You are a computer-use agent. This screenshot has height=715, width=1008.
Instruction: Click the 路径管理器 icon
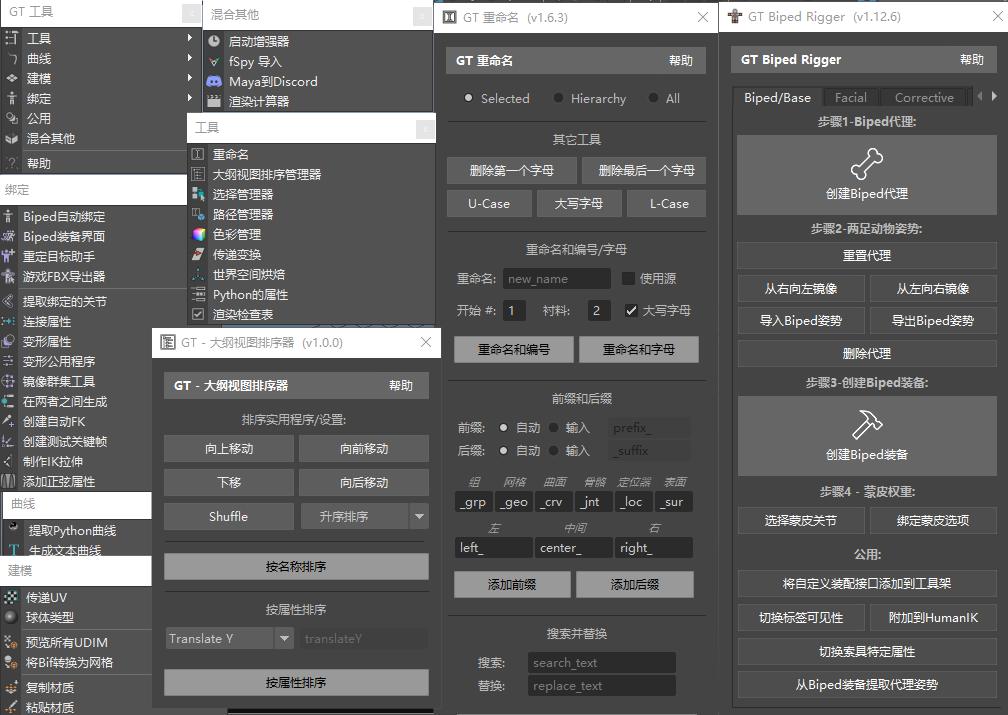pos(198,214)
